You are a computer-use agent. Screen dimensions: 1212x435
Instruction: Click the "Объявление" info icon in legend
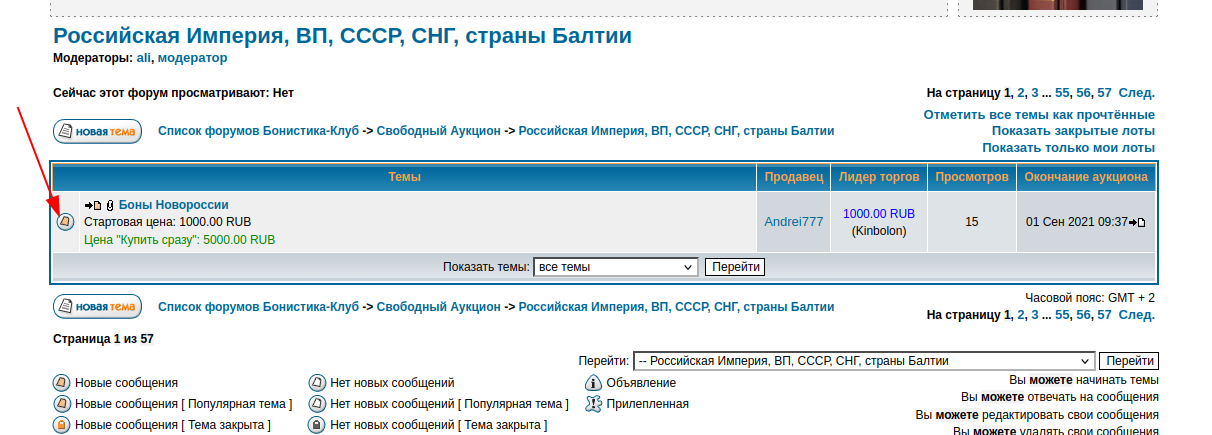click(x=592, y=383)
